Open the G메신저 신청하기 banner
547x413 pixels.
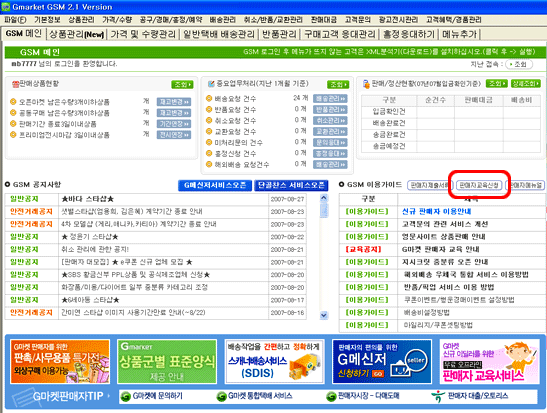382,361
